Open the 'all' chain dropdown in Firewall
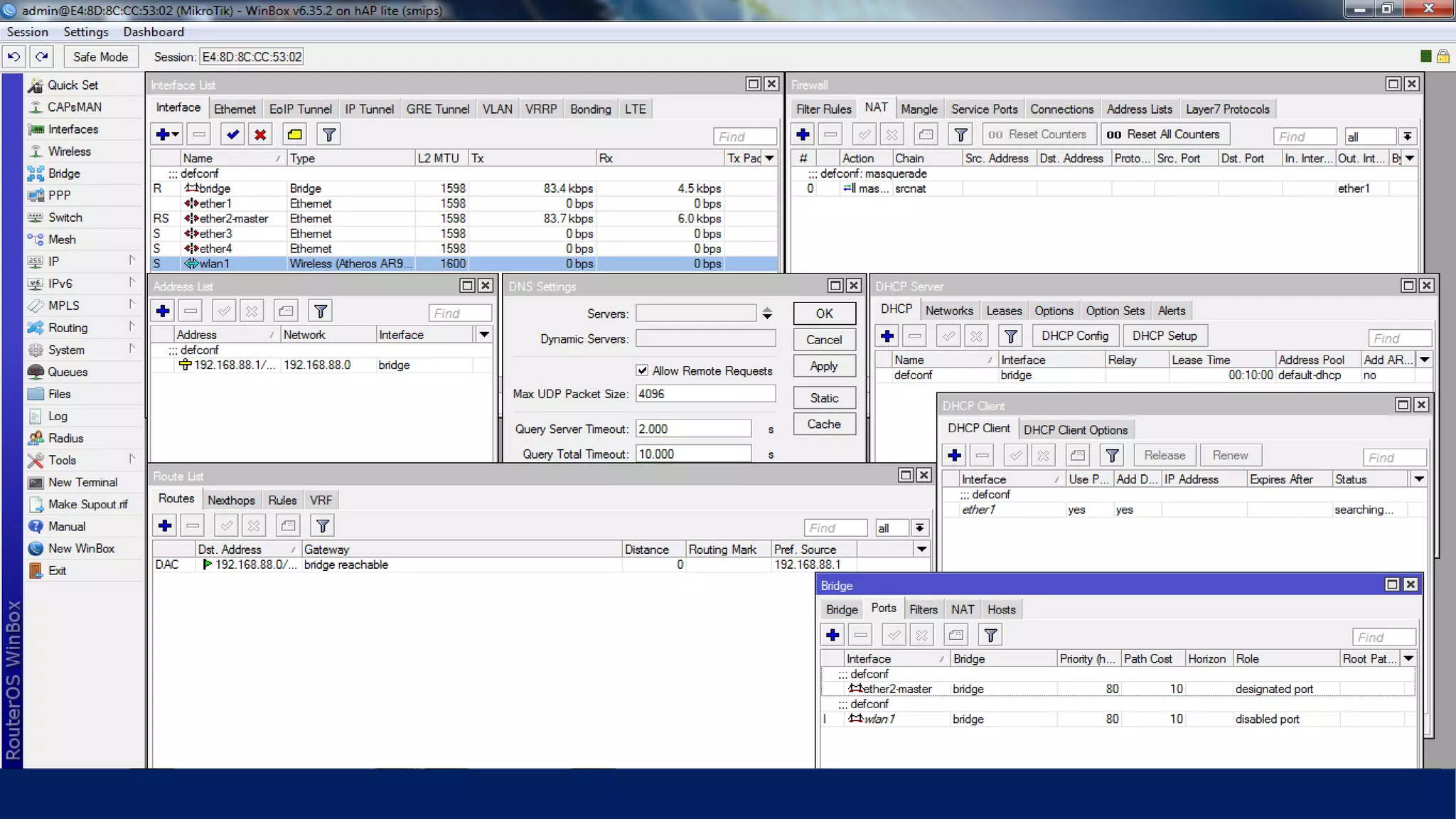Image resolution: width=1456 pixels, height=819 pixels. click(1407, 136)
